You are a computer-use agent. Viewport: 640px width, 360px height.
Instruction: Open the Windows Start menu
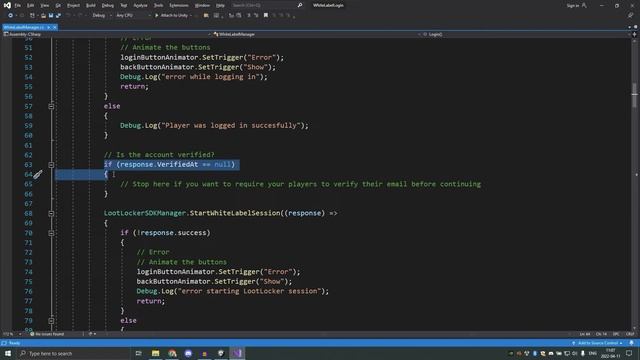[x=8, y=353]
